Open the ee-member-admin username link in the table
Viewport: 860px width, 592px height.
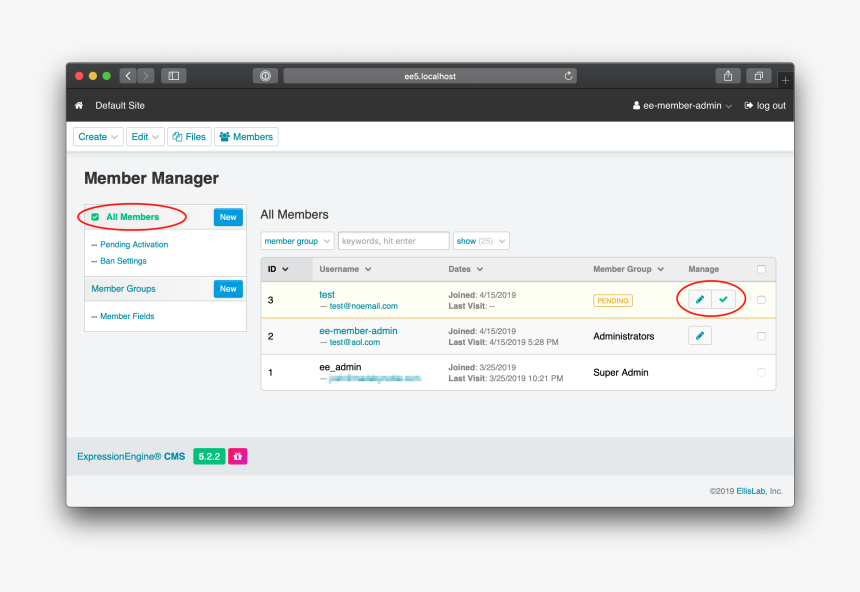358,331
